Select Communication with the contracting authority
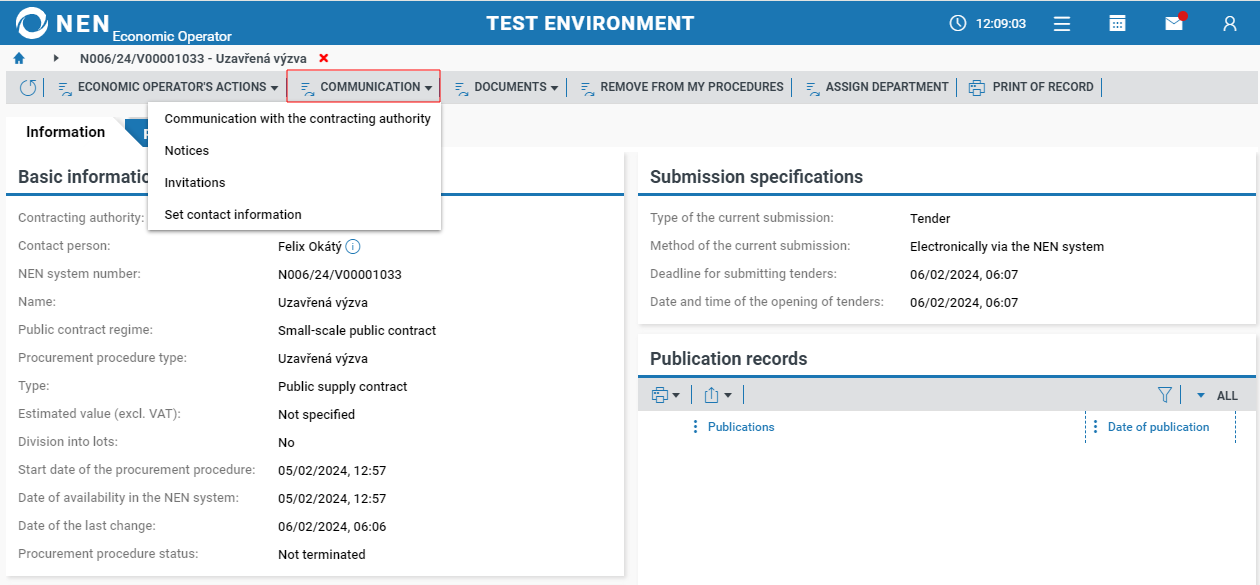The image size is (1260, 585). pyautogui.click(x=297, y=118)
